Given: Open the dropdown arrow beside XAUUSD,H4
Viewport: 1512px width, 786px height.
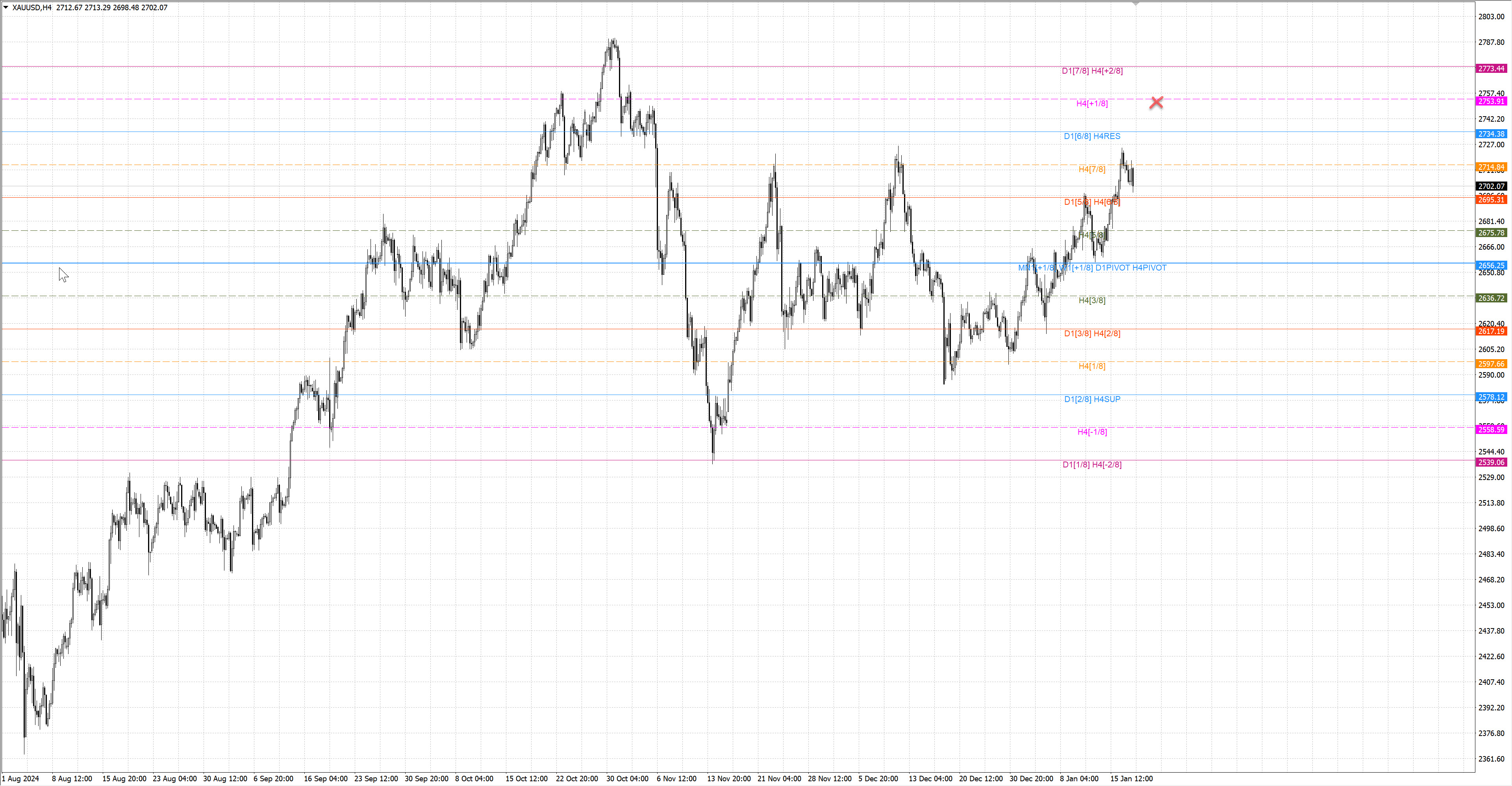Looking at the screenshot, I should (6, 7).
